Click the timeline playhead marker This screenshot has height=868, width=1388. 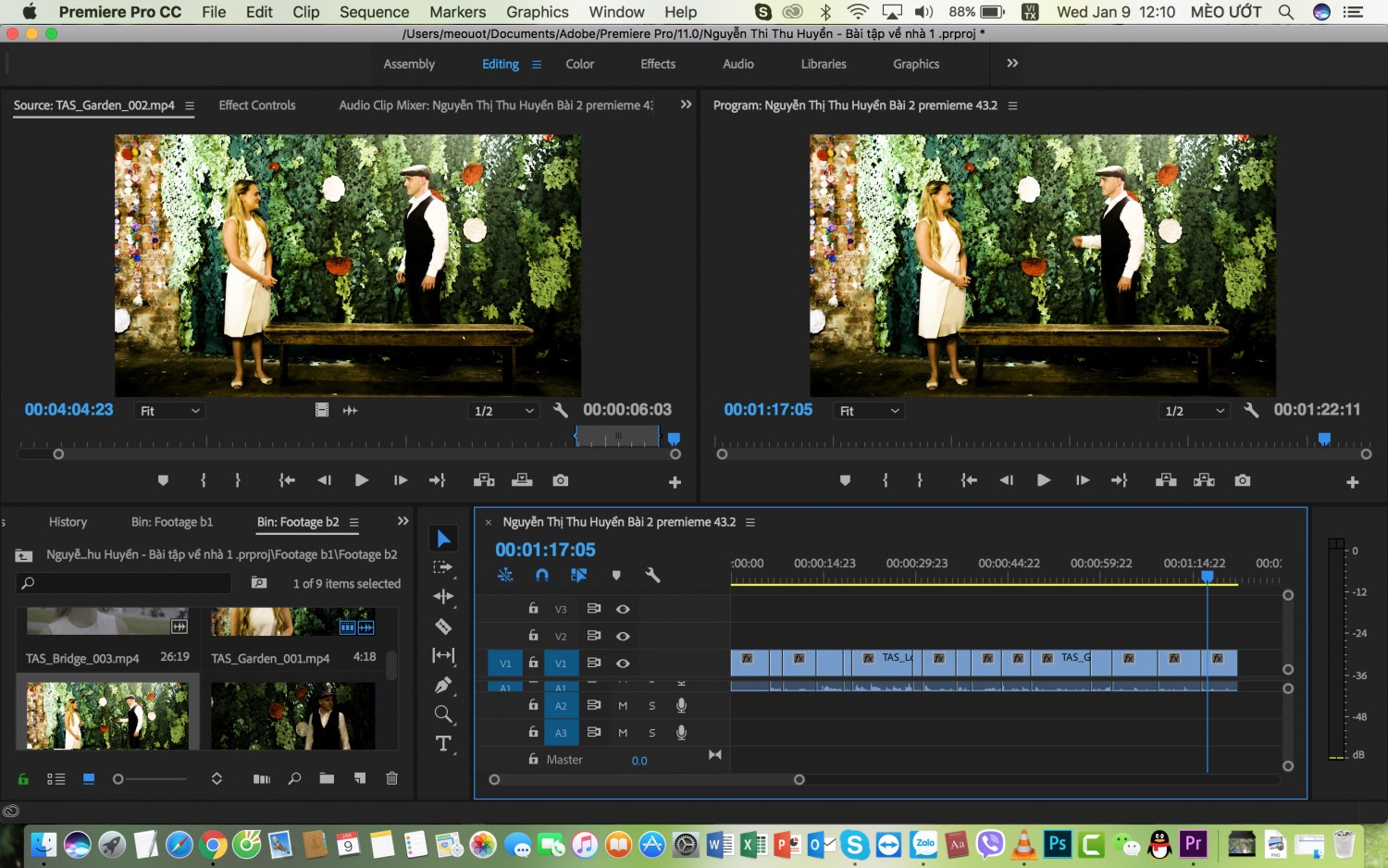pos(1208,577)
